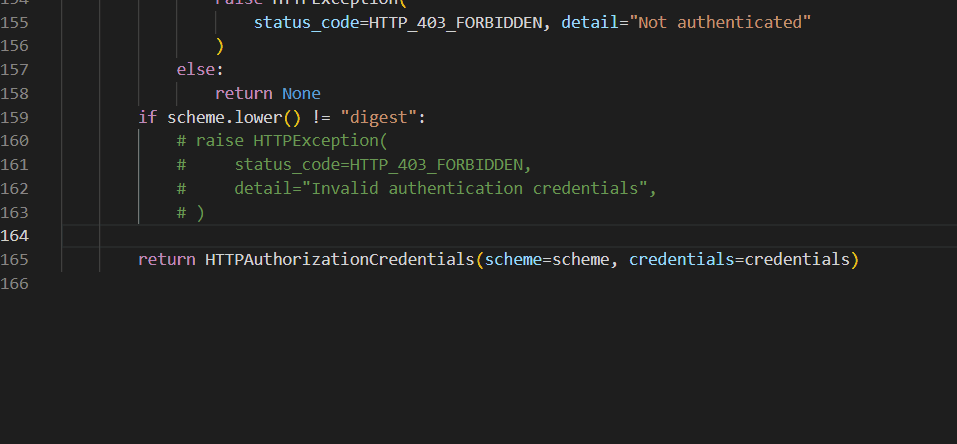Click the if keyword on line 159

[x=148, y=117]
